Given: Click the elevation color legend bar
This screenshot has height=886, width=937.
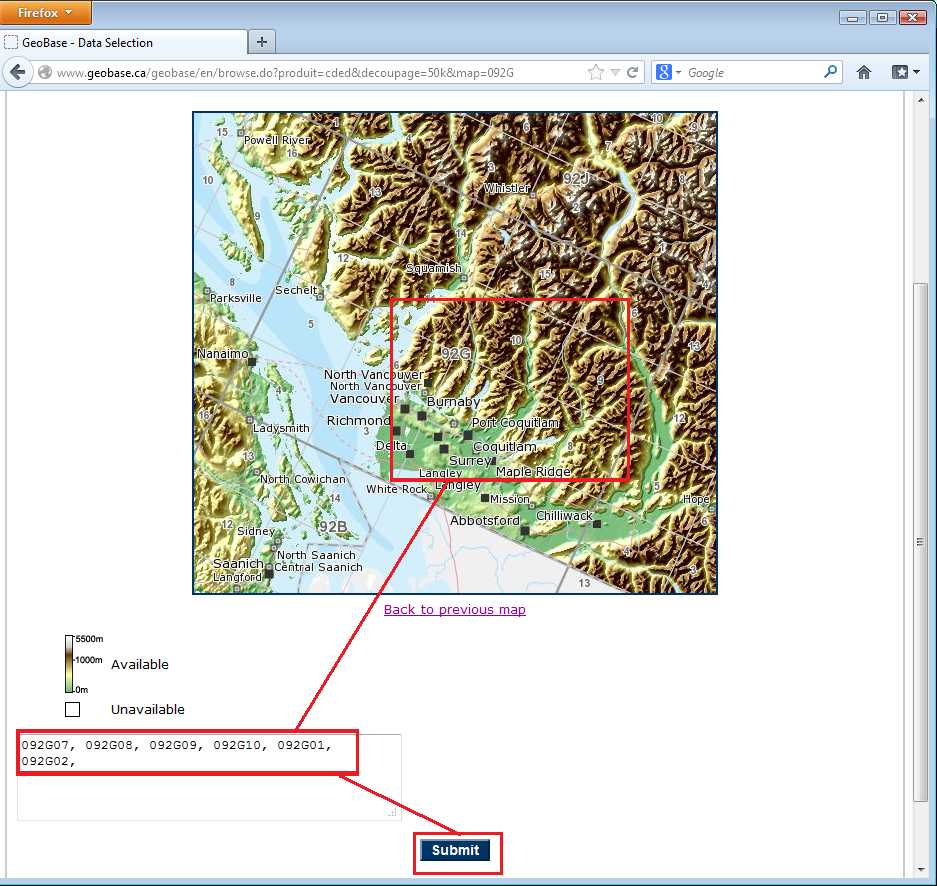Looking at the screenshot, I should point(70,664).
